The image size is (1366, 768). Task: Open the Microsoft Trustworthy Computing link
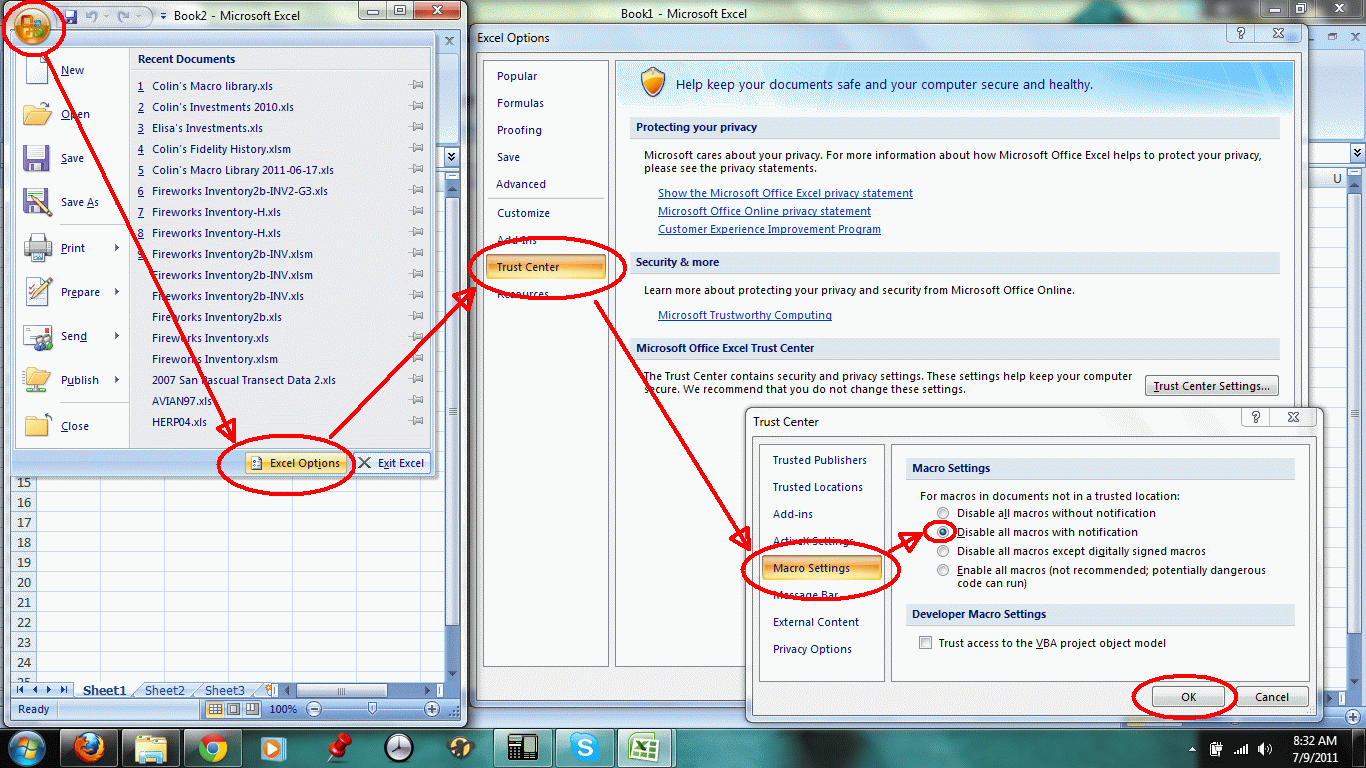[744, 314]
